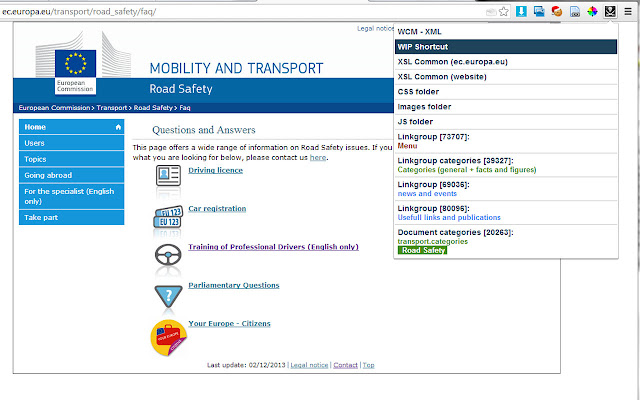Image resolution: width=640 pixels, height=400 pixels.
Task: Click the steering wheel icon
Action: click(168, 255)
